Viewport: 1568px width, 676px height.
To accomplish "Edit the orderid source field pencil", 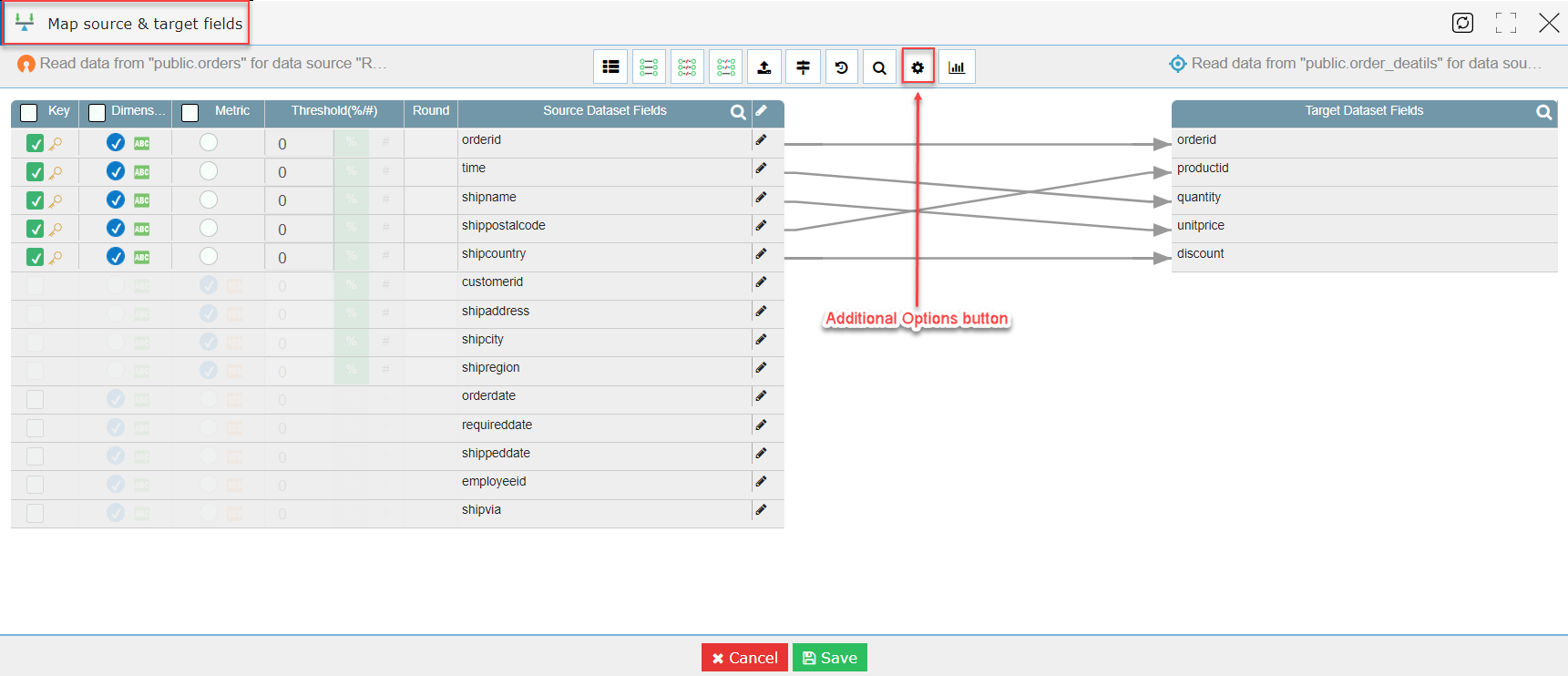I will [x=761, y=140].
